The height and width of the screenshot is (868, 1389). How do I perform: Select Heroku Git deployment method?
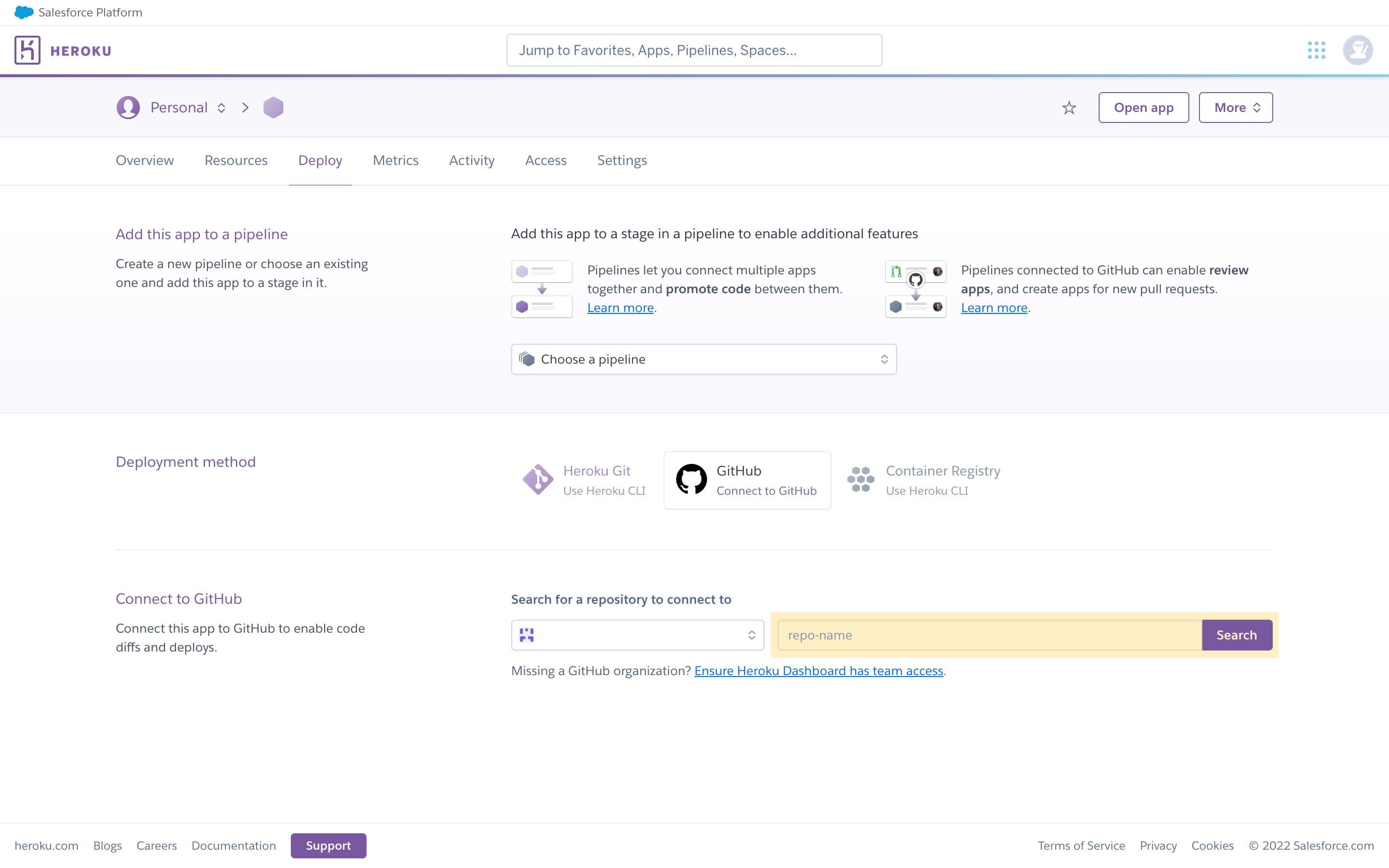tap(585, 480)
